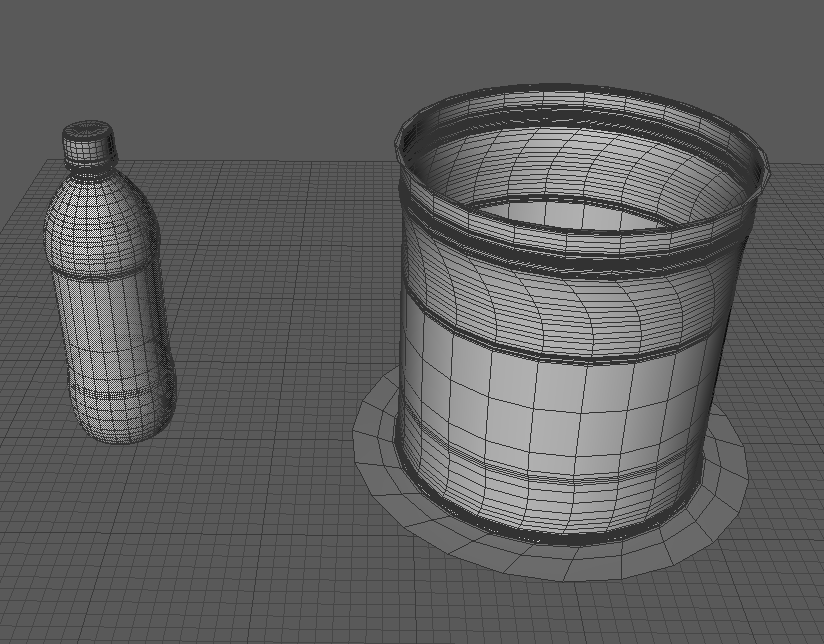Click the bottle's lower ribbed band

coord(118,394)
